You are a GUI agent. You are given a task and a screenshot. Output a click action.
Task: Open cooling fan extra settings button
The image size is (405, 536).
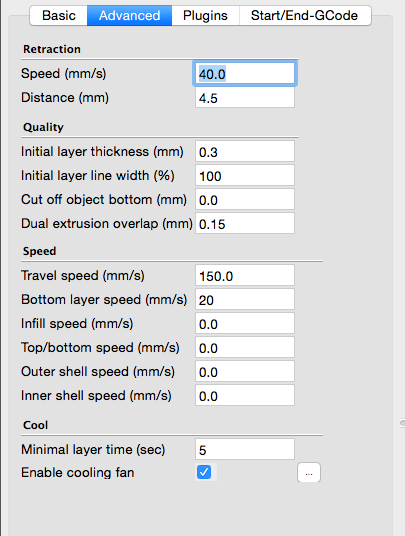[309, 472]
